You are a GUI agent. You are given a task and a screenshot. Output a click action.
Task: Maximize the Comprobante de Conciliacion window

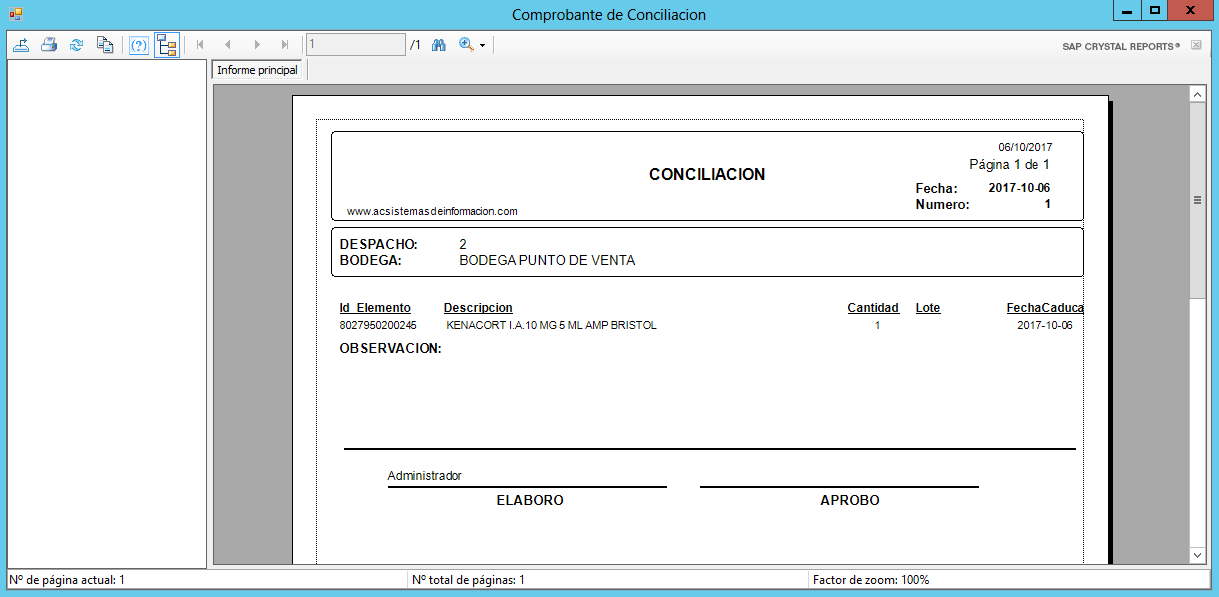click(x=1155, y=11)
